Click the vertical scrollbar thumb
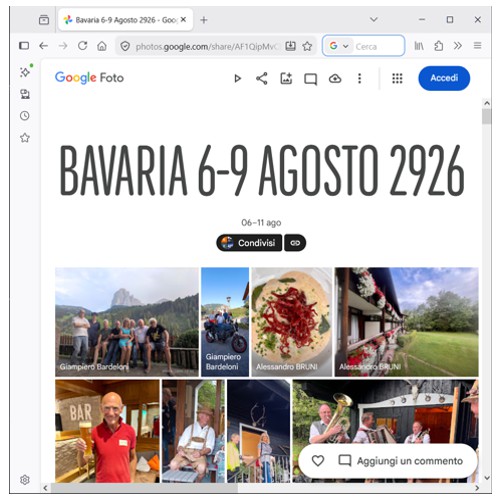This screenshot has width=500, height=500. (487, 117)
